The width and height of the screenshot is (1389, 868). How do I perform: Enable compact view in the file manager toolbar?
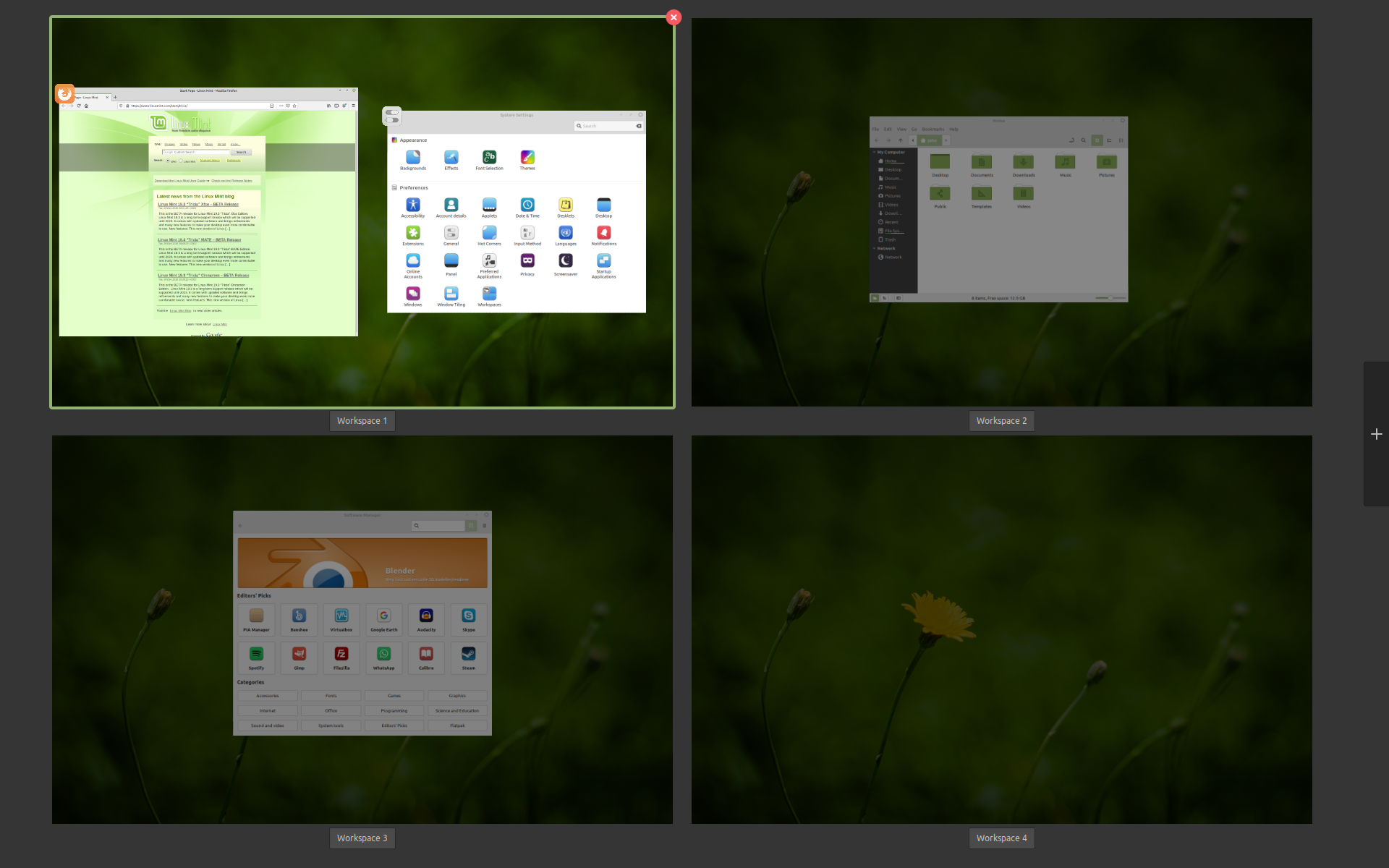click(1122, 140)
